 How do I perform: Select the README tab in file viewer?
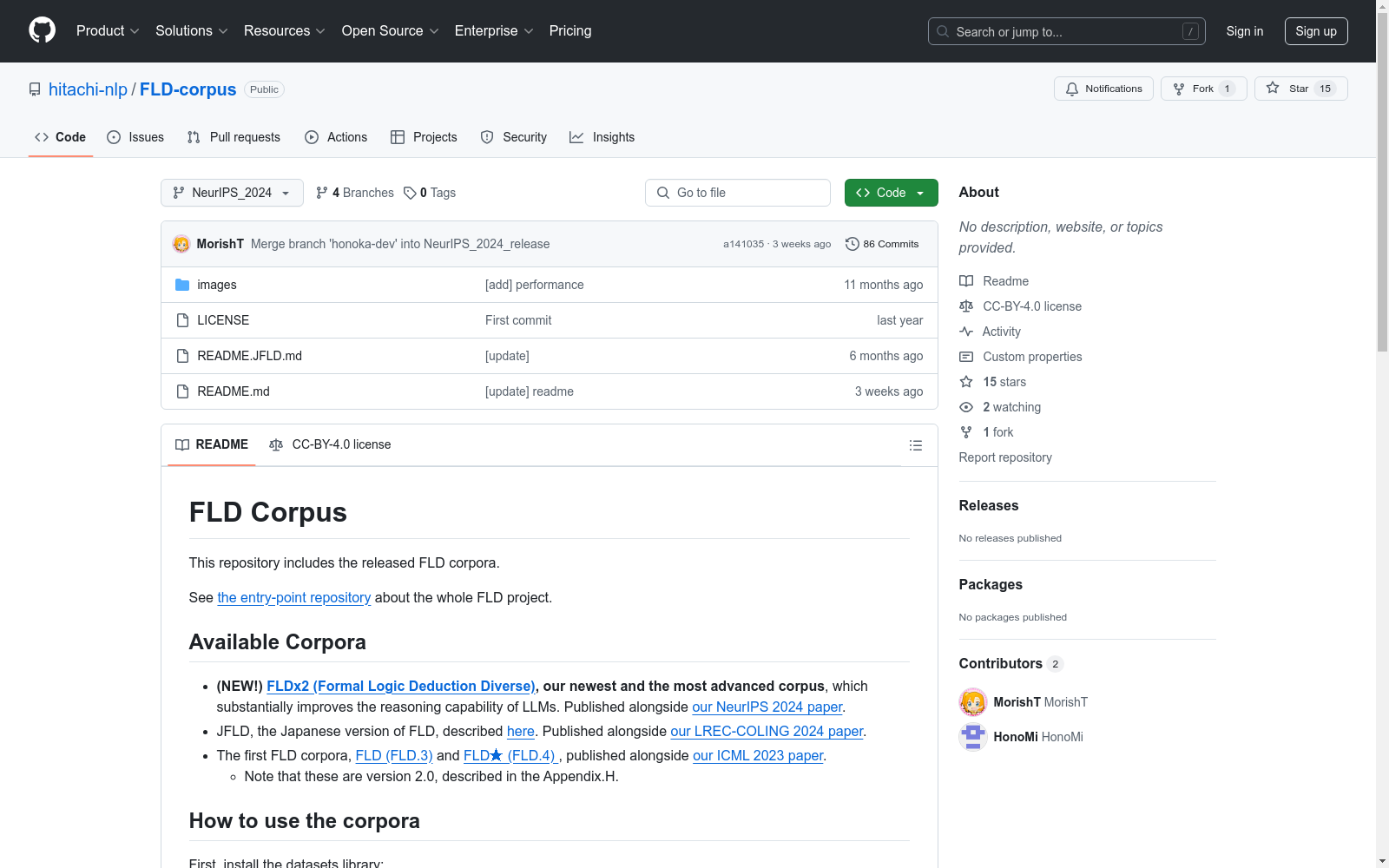click(212, 444)
